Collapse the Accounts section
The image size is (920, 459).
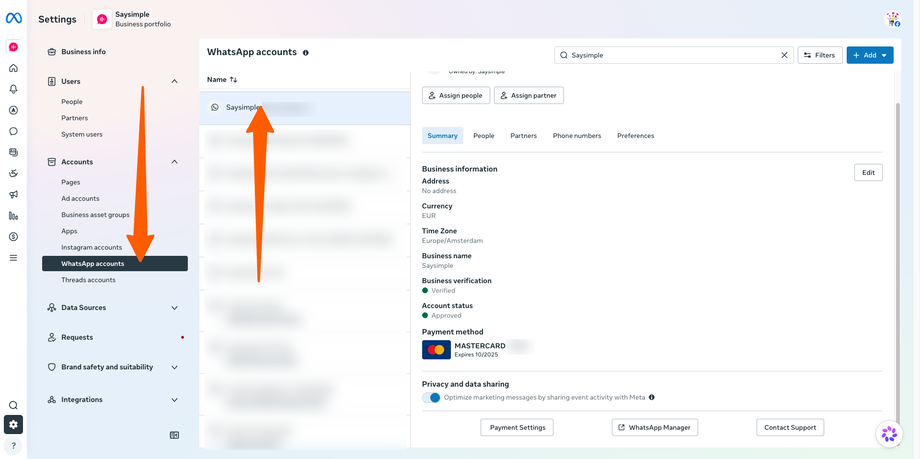[174, 162]
